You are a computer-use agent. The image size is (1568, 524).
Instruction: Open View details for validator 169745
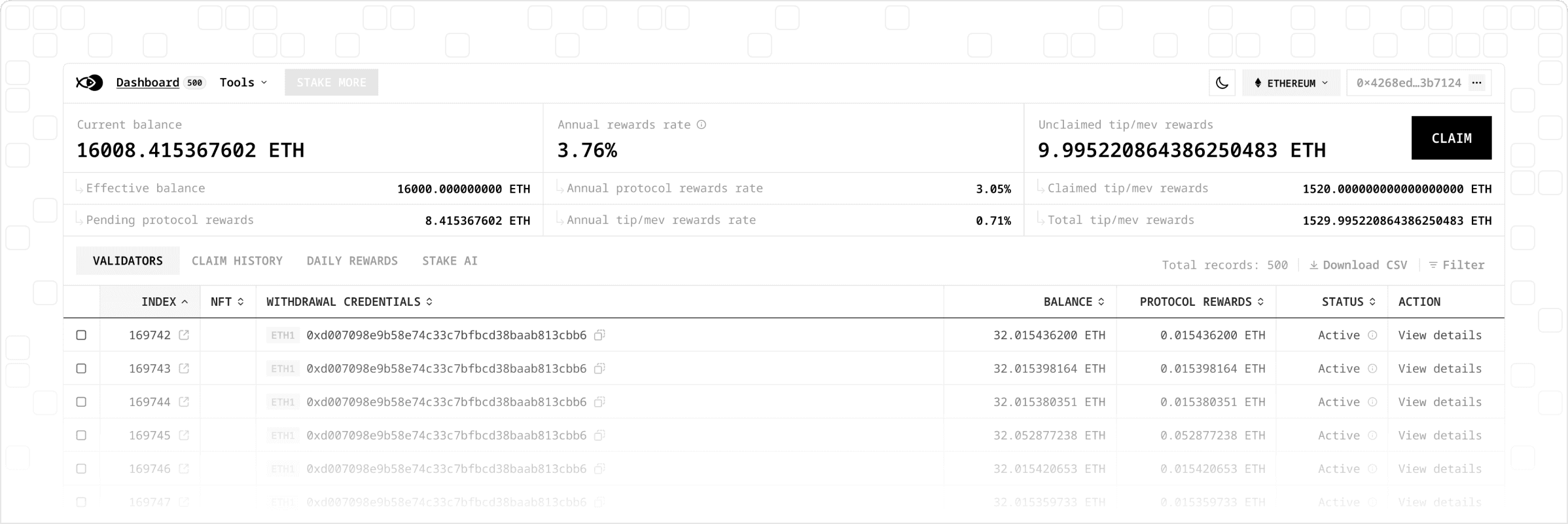click(1440, 435)
